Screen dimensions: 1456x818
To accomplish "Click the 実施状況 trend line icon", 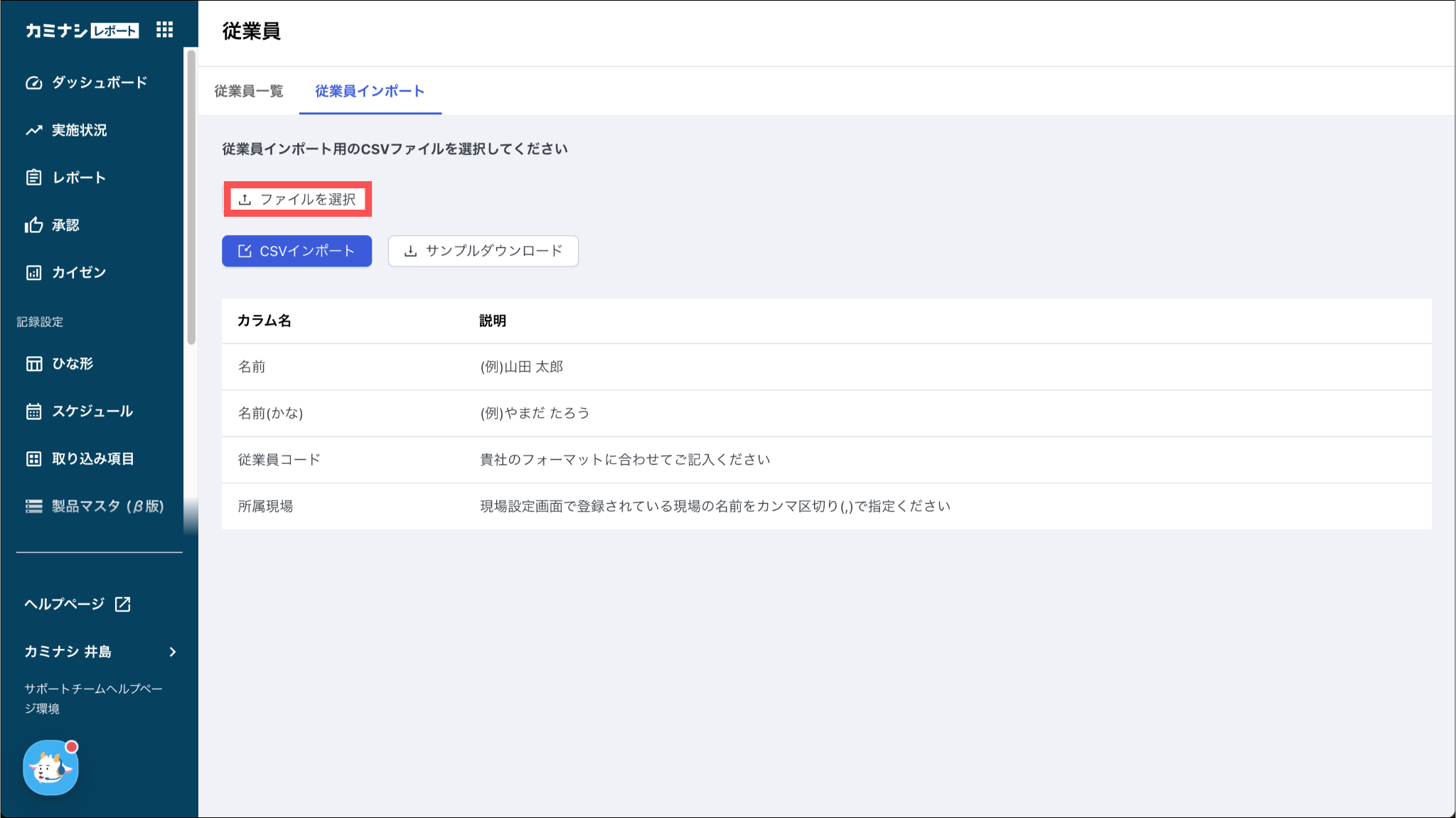I will 33,130.
